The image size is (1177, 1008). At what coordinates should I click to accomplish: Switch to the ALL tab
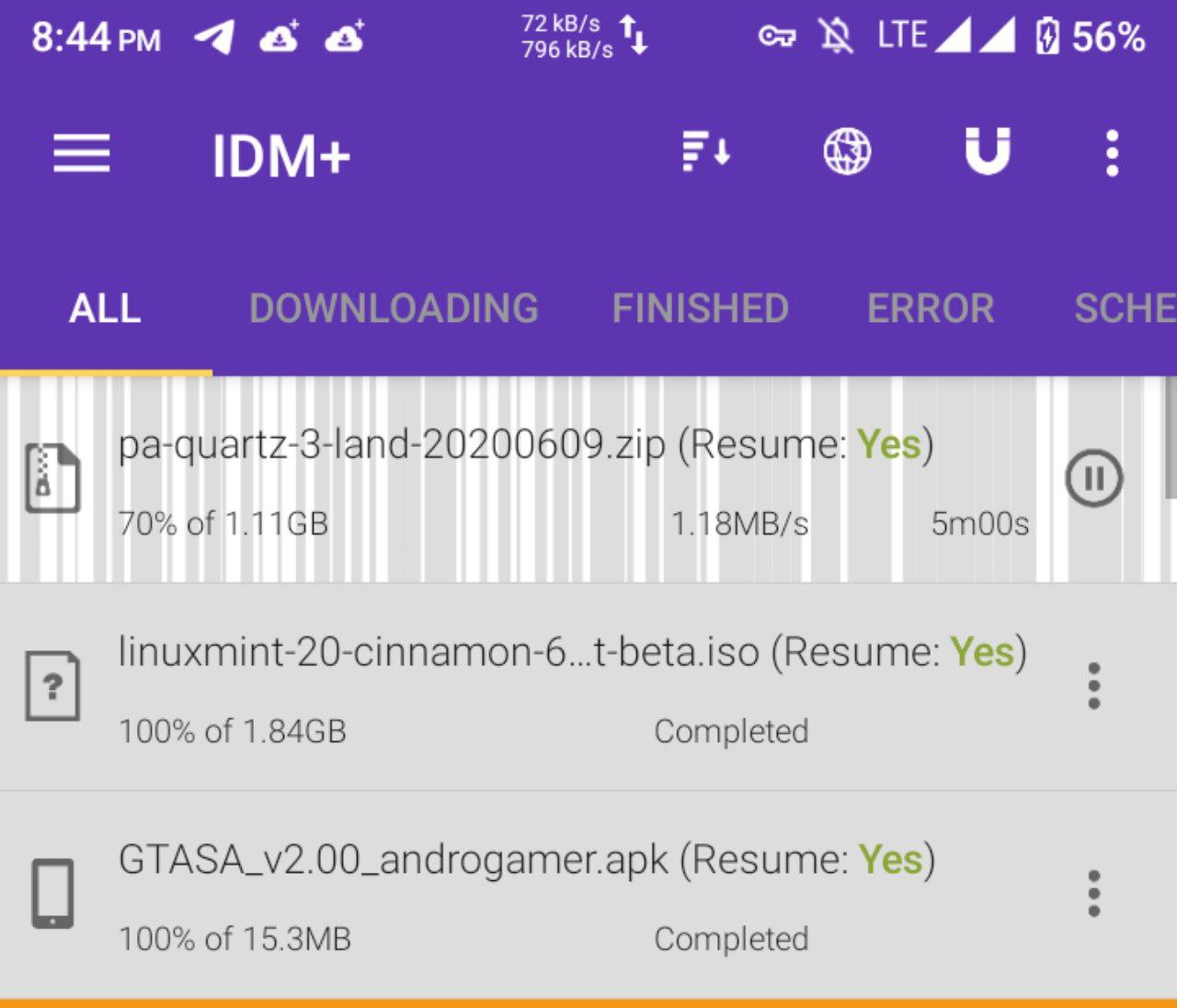105,308
